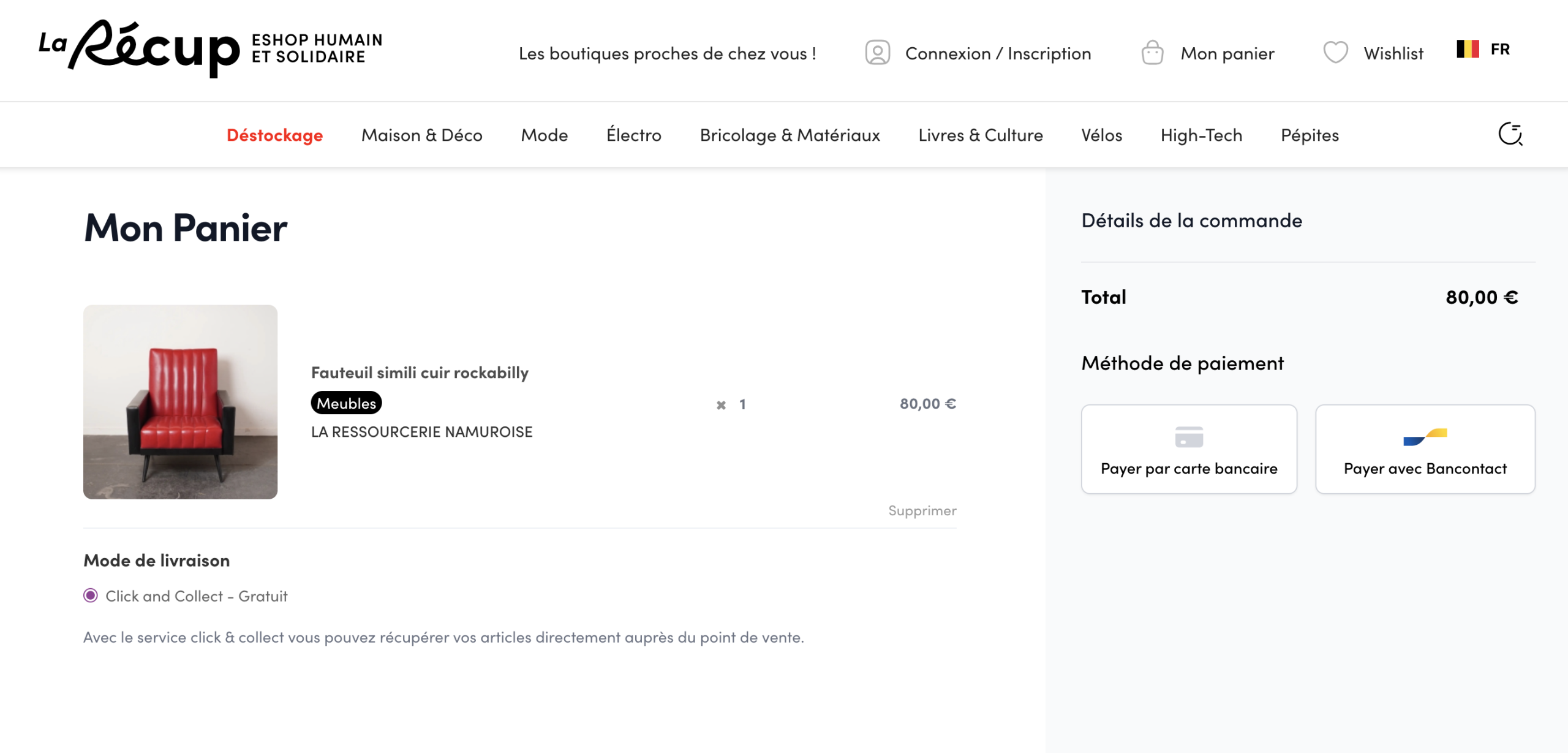Image resolution: width=1568 pixels, height=753 pixels.
Task: Click the search magnifier icon
Action: point(1510,135)
